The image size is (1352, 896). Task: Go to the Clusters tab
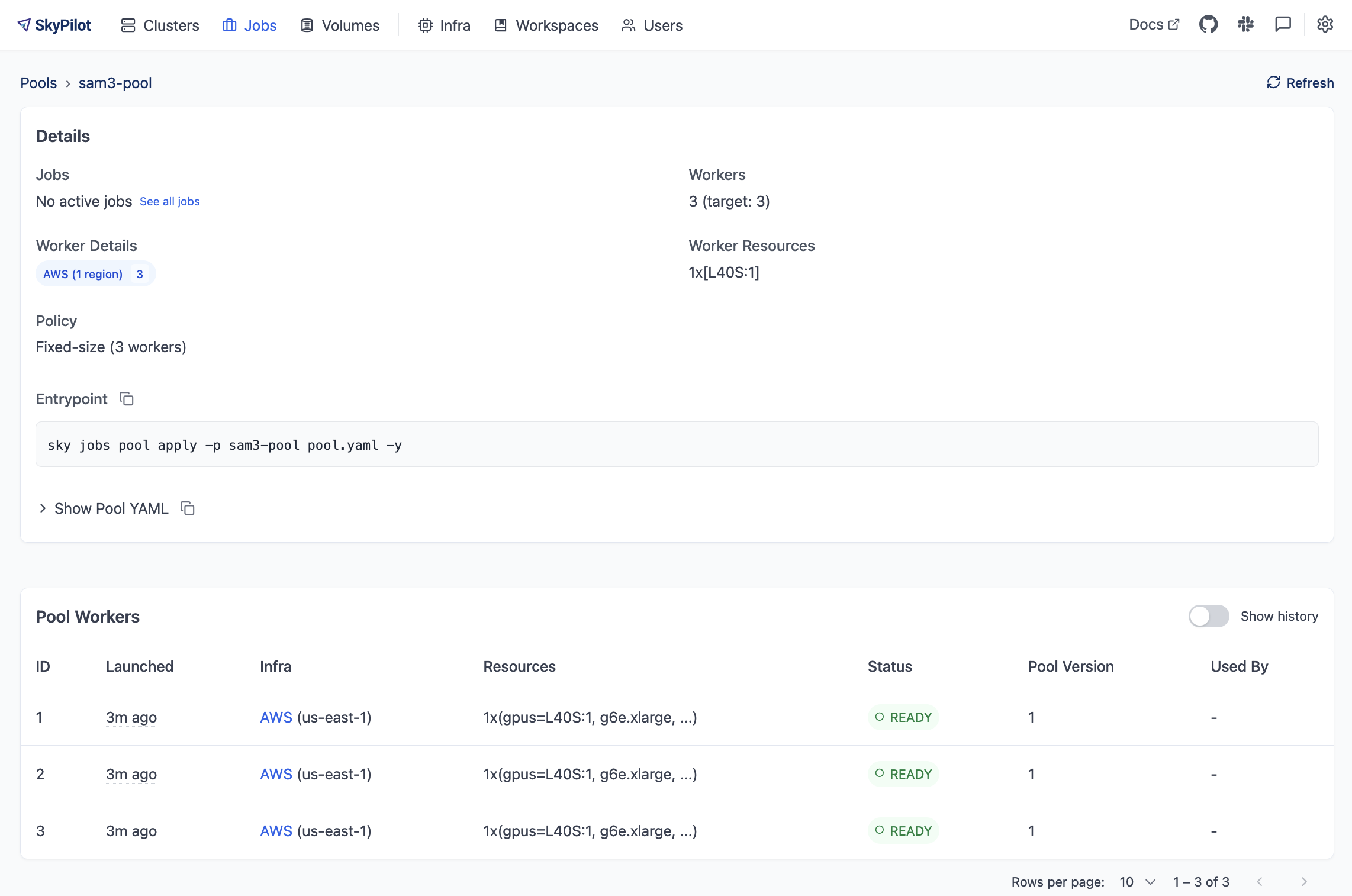point(160,25)
